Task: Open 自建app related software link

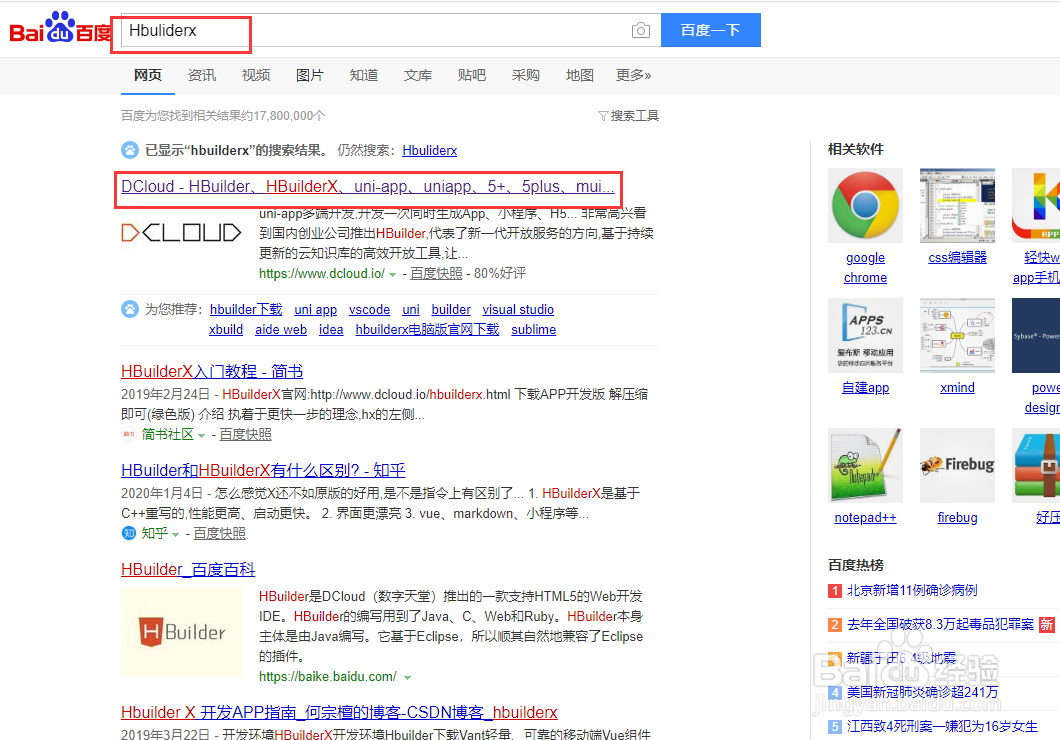Action: coord(865,388)
